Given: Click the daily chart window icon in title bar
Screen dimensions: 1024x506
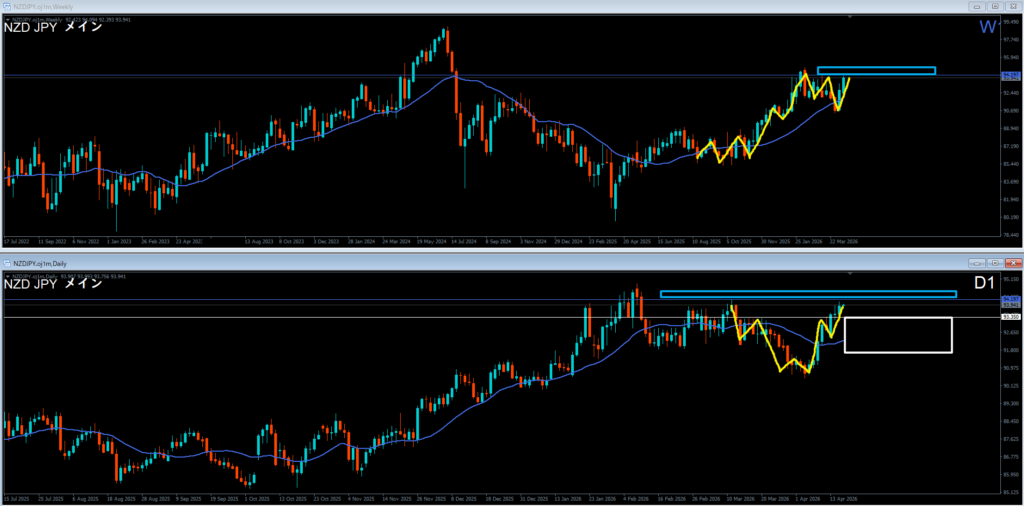Looking at the screenshot, I should point(7,261).
